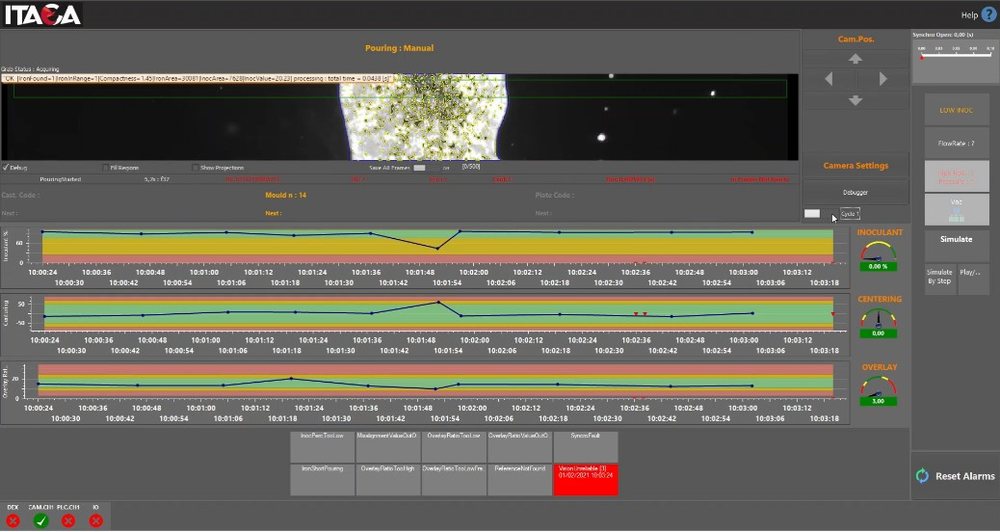Select the IronShortPouring alarm tile
Viewport: 1000px width, 532px height.
[x=323, y=480]
